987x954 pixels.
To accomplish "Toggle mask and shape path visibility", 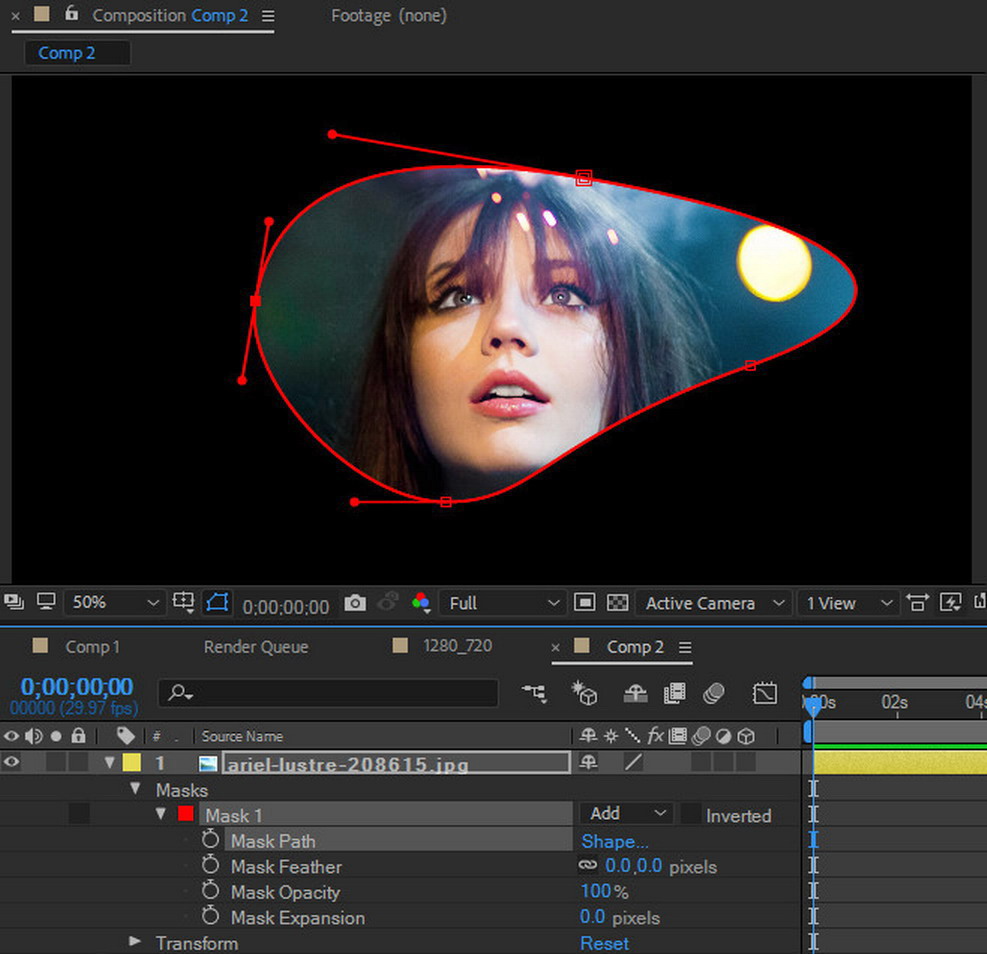I will tap(217, 603).
